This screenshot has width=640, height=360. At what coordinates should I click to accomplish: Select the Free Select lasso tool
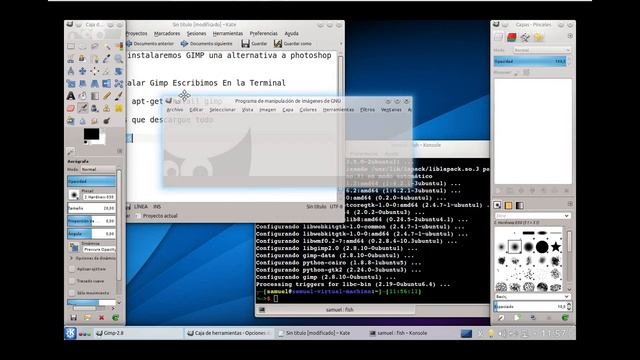click(95, 47)
